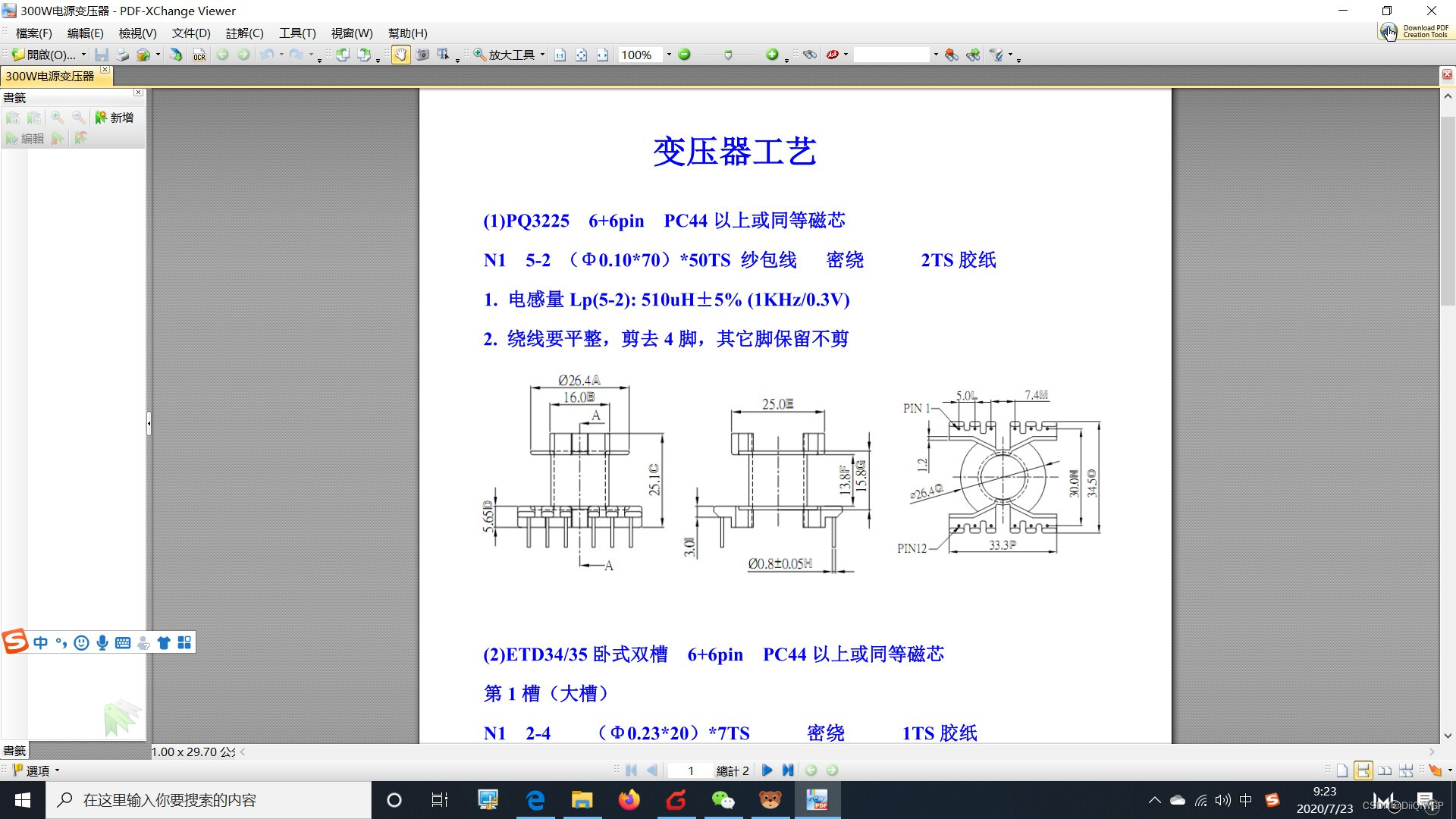Jump to the last page button
This screenshot has width=1456, height=819.
pos(788,770)
